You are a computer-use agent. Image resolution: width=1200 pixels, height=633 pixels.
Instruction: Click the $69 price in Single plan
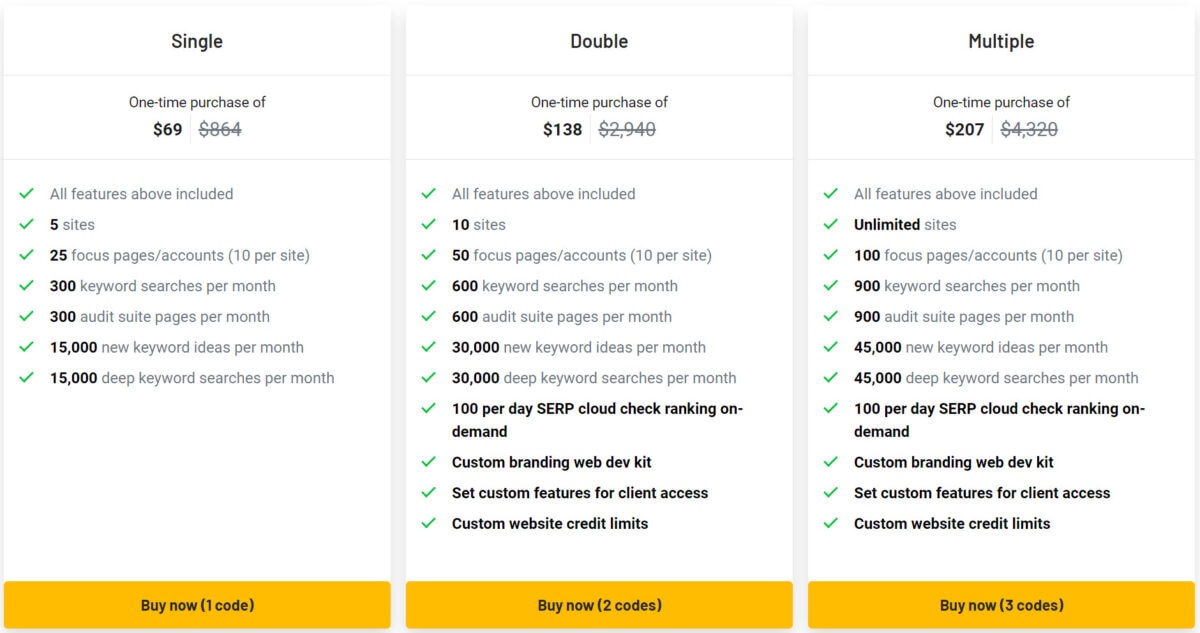coord(167,129)
